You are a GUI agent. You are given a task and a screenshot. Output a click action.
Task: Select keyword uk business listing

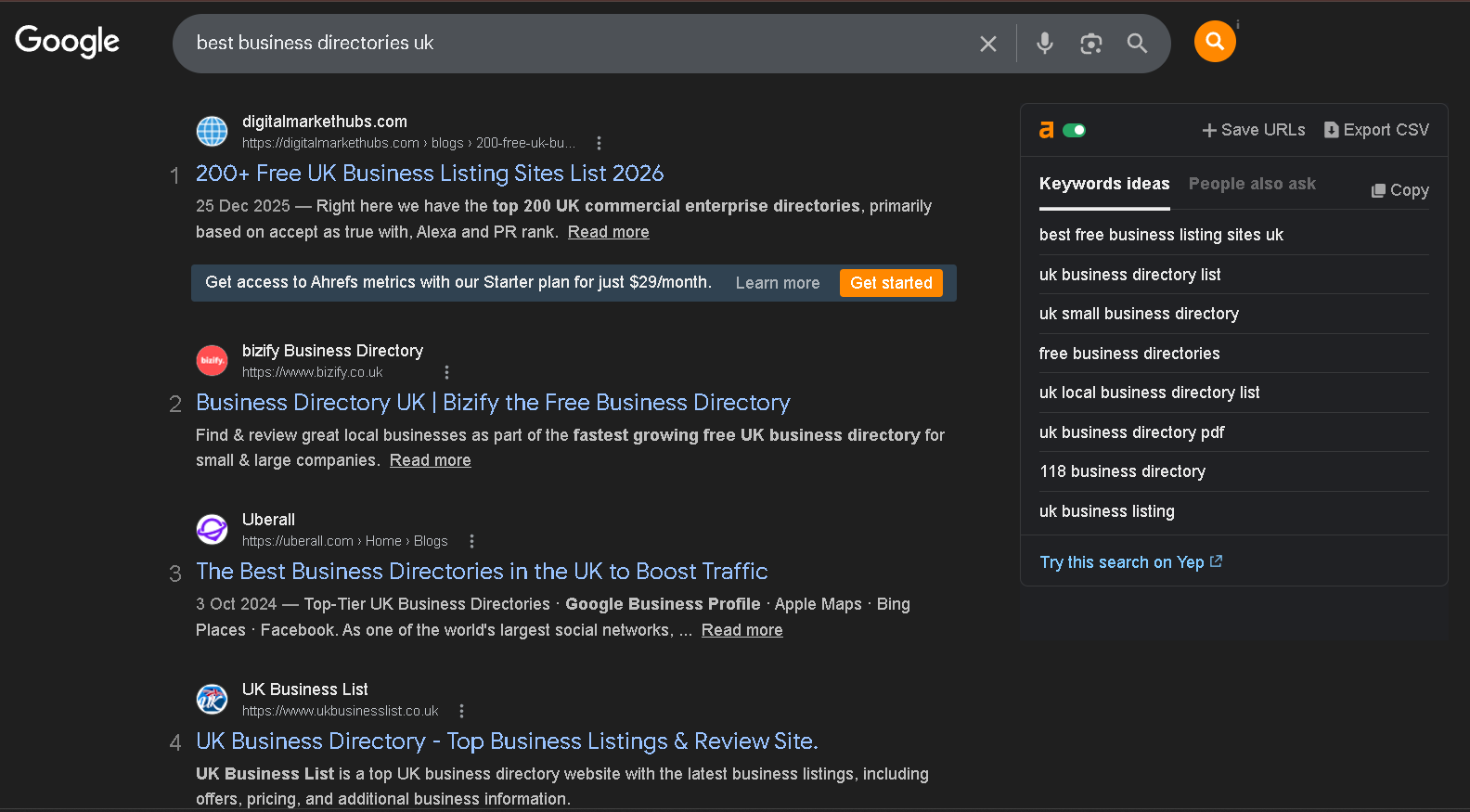point(1106,511)
